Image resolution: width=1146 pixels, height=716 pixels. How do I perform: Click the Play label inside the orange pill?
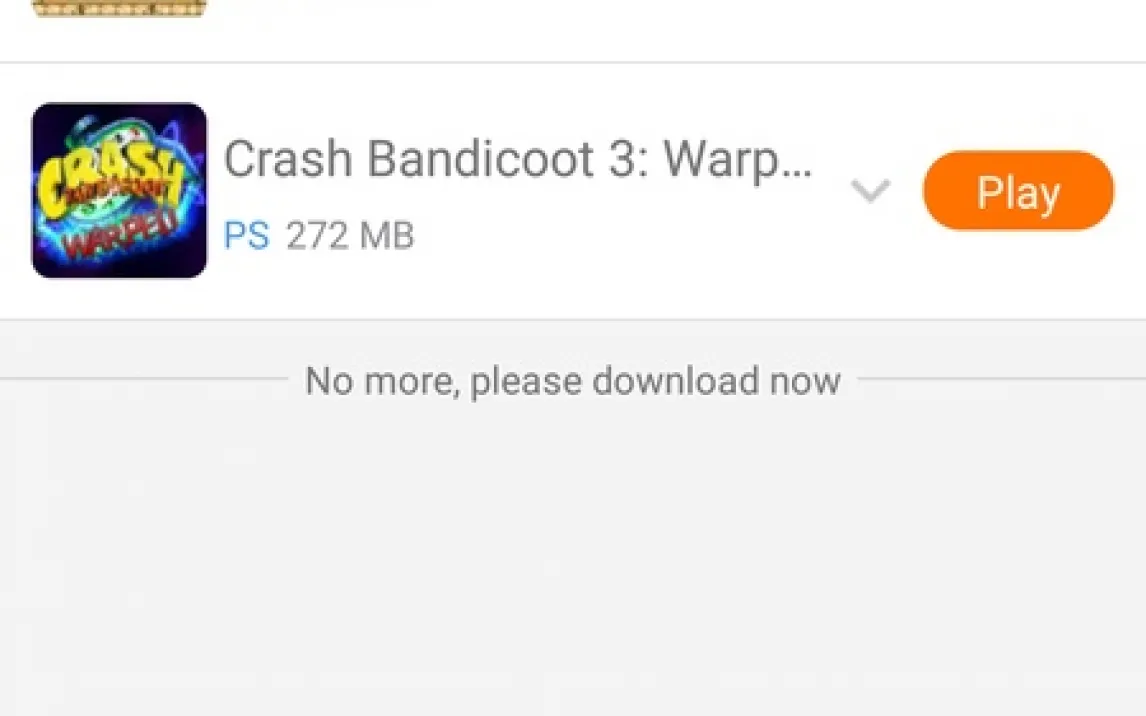(x=1018, y=193)
